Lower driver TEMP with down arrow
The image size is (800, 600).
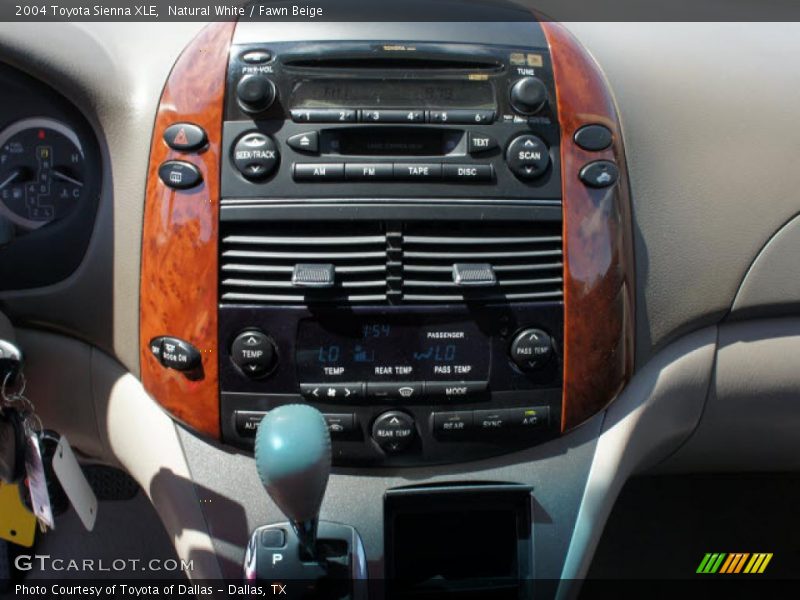253,367
